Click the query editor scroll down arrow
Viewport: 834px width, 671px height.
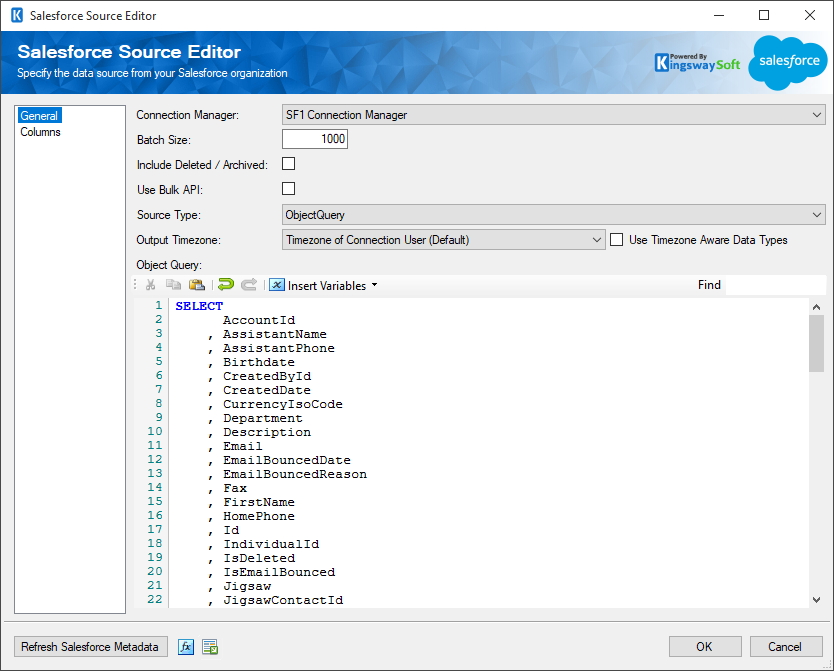tap(816, 600)
